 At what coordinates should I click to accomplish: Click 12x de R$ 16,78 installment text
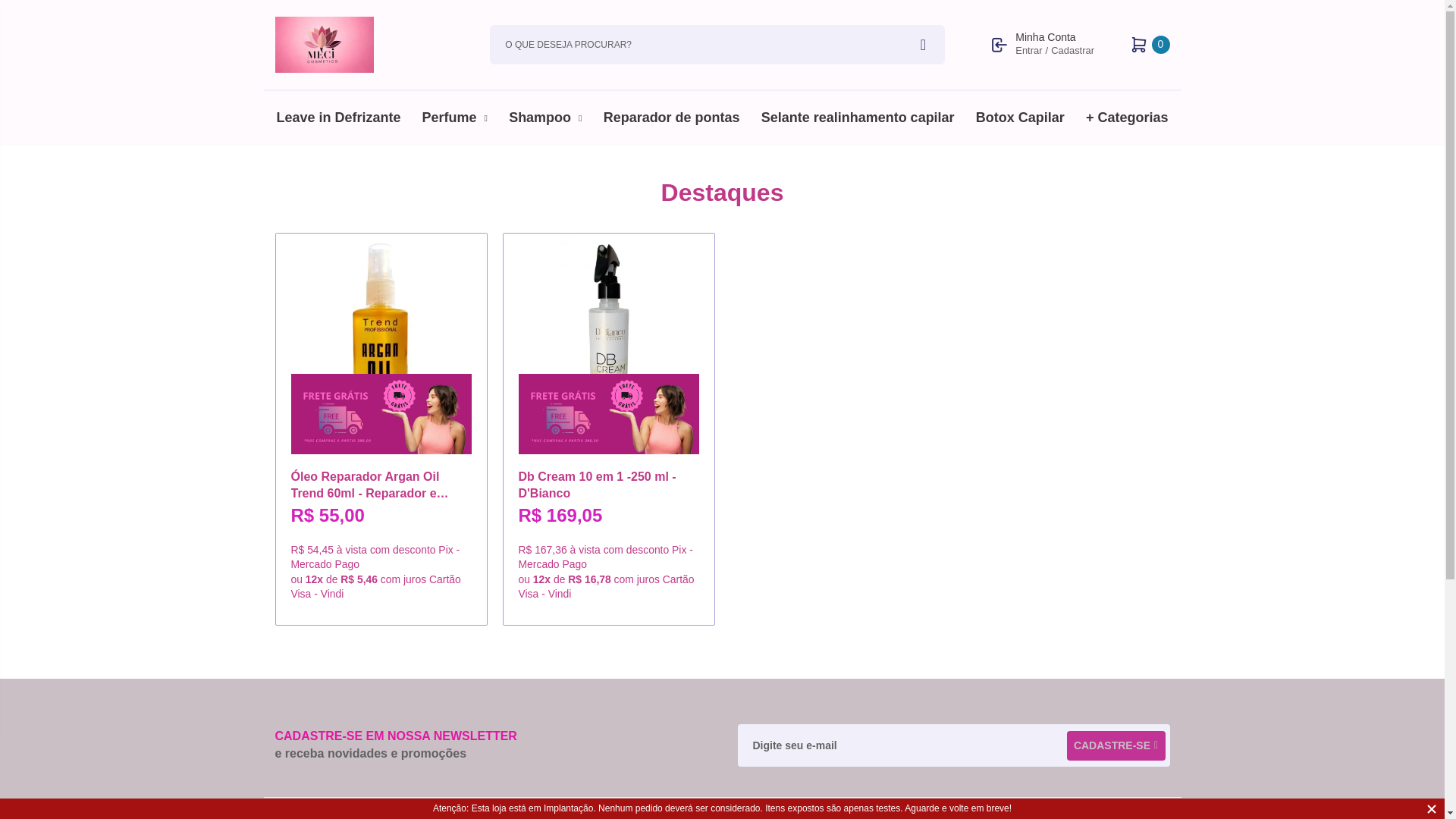607,586
